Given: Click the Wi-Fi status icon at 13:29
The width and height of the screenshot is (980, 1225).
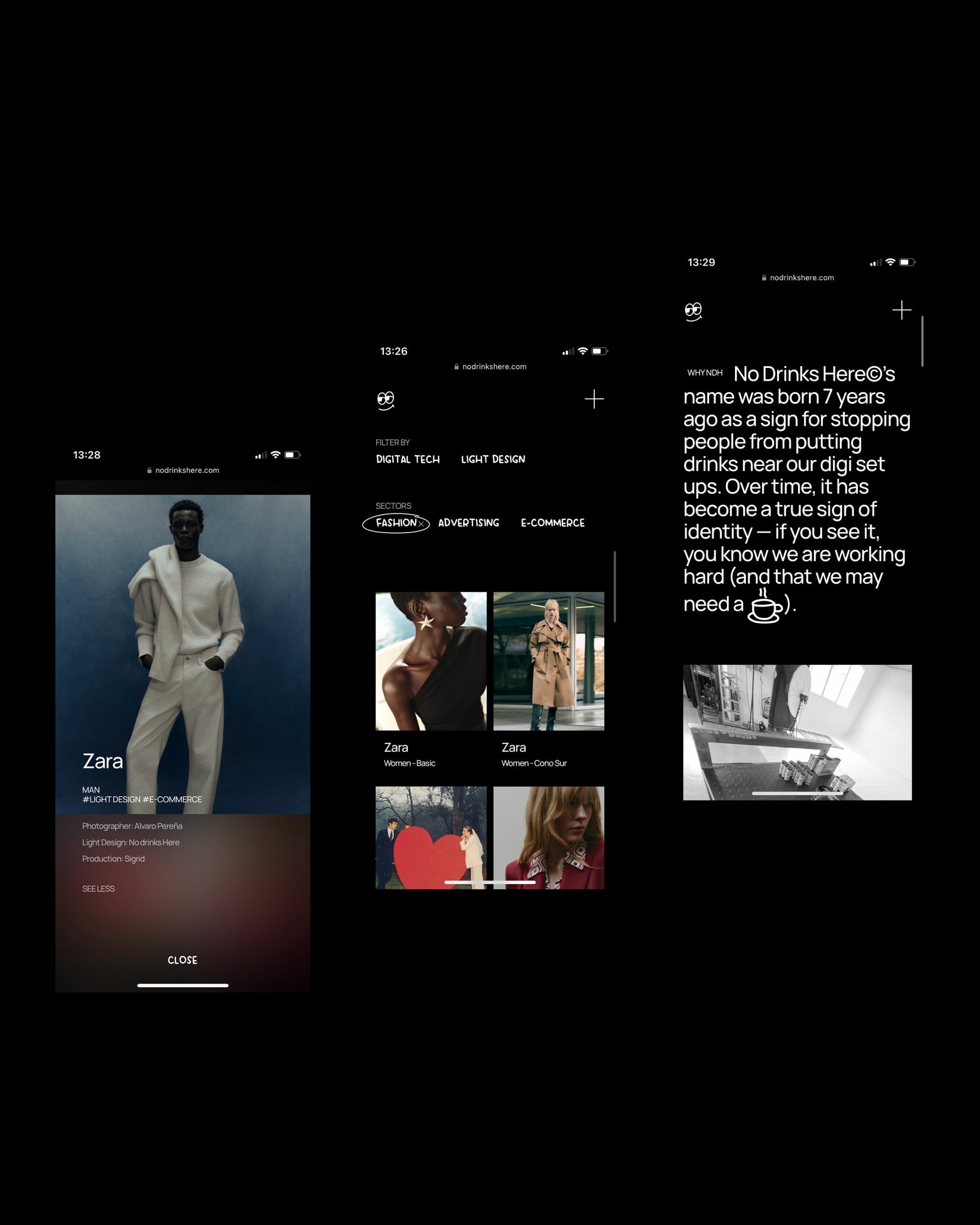Looking at the screenshot, I should (890, 262).
